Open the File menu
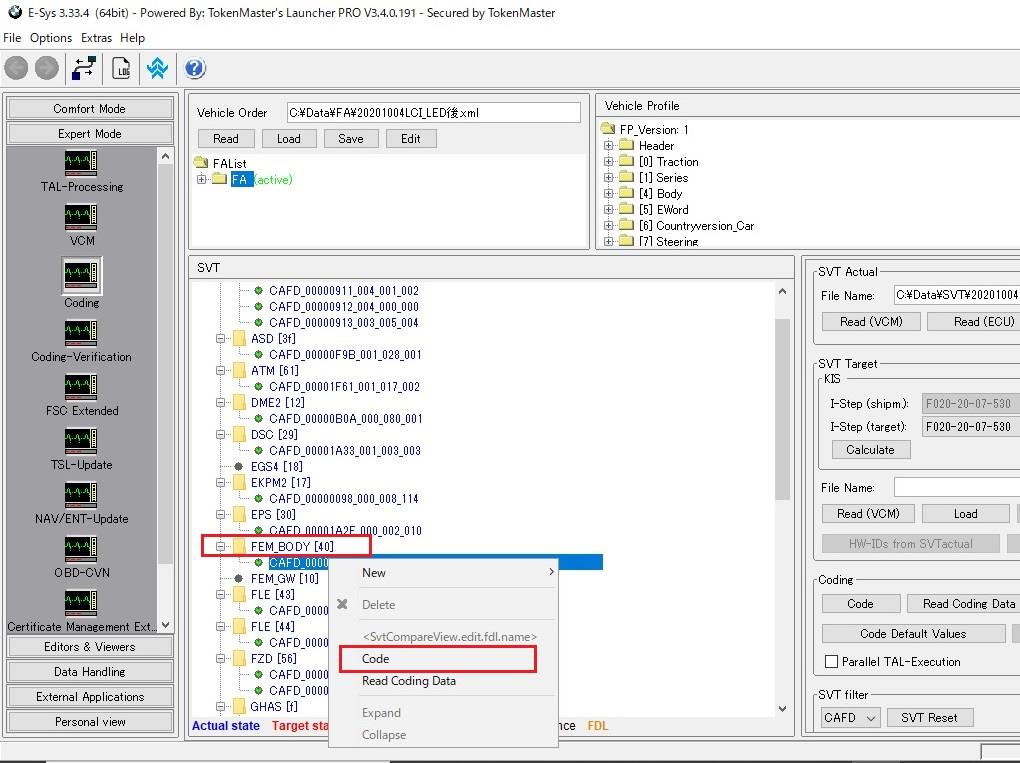Image resolution: width=1020 pixels, height=763 pixels. tap(12, 38)
